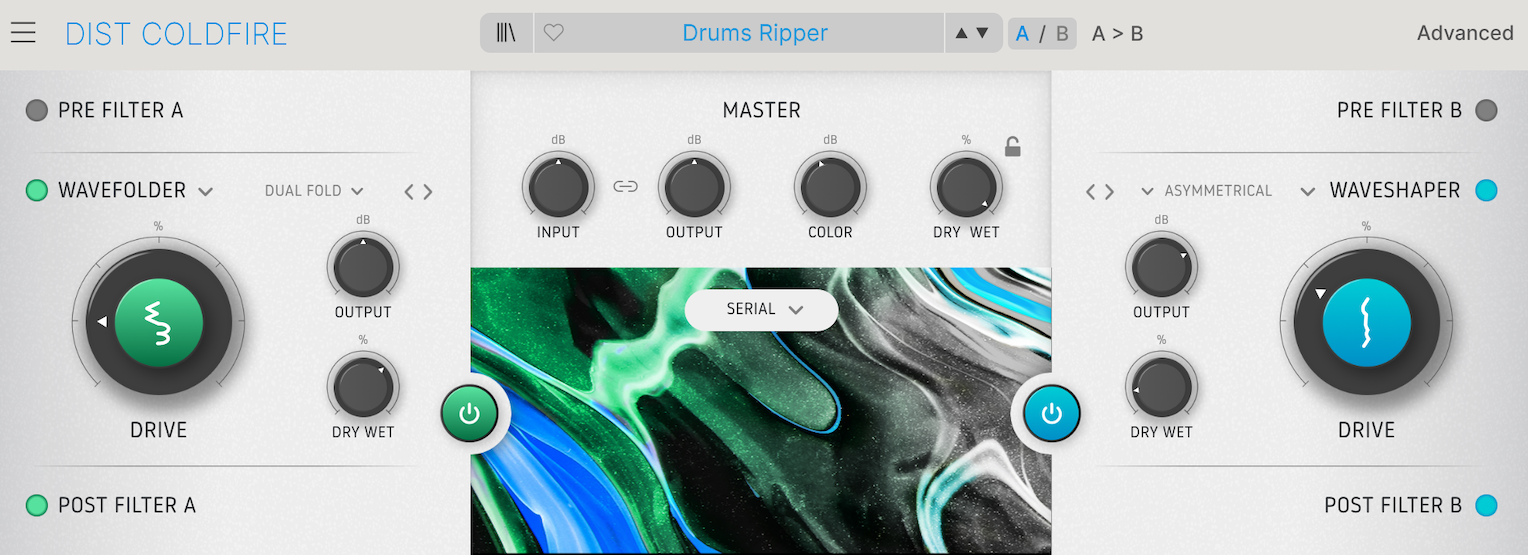Click distortion A OUTPUT knob
1528x555 pixels.
pyautogui.click(x=363, y=267)
